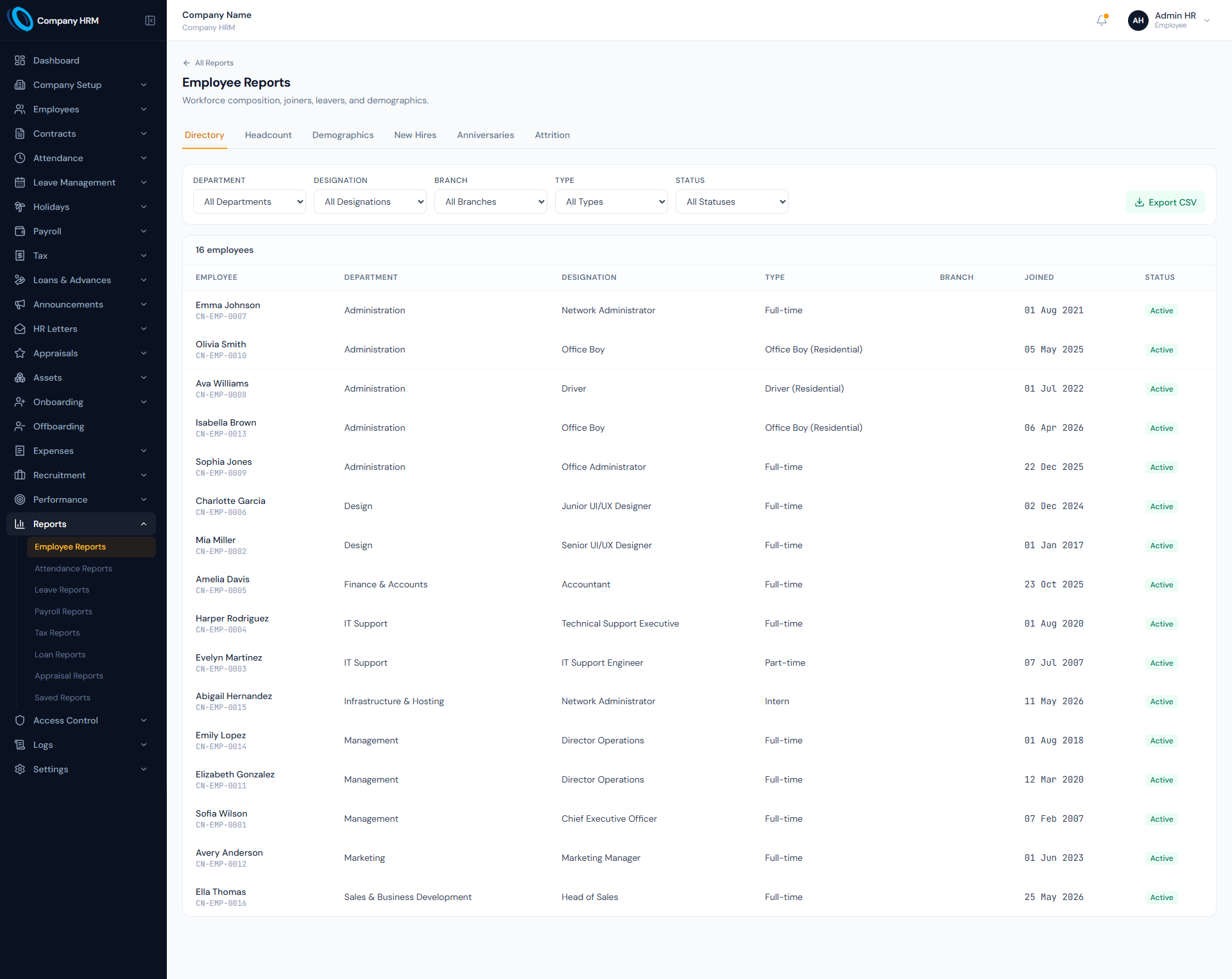Image resolution: width=1232 pixels, height=979 pixels.
Task: Open the All Departments dropdown
Action: pos(250,202)
